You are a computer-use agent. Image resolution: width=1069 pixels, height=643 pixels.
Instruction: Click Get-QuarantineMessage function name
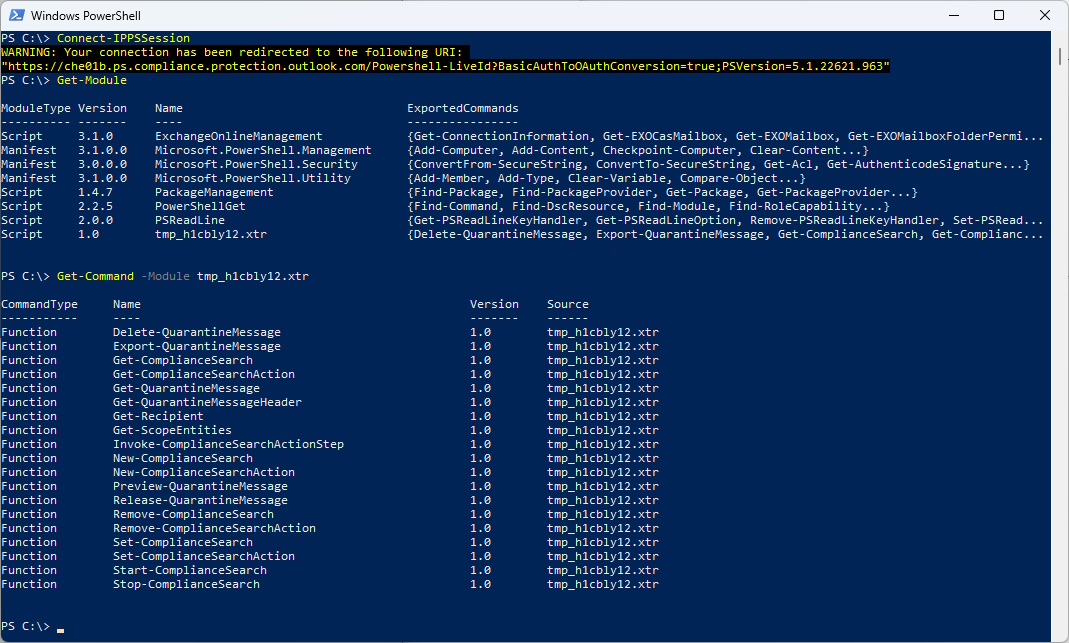[x=186, y=388]
